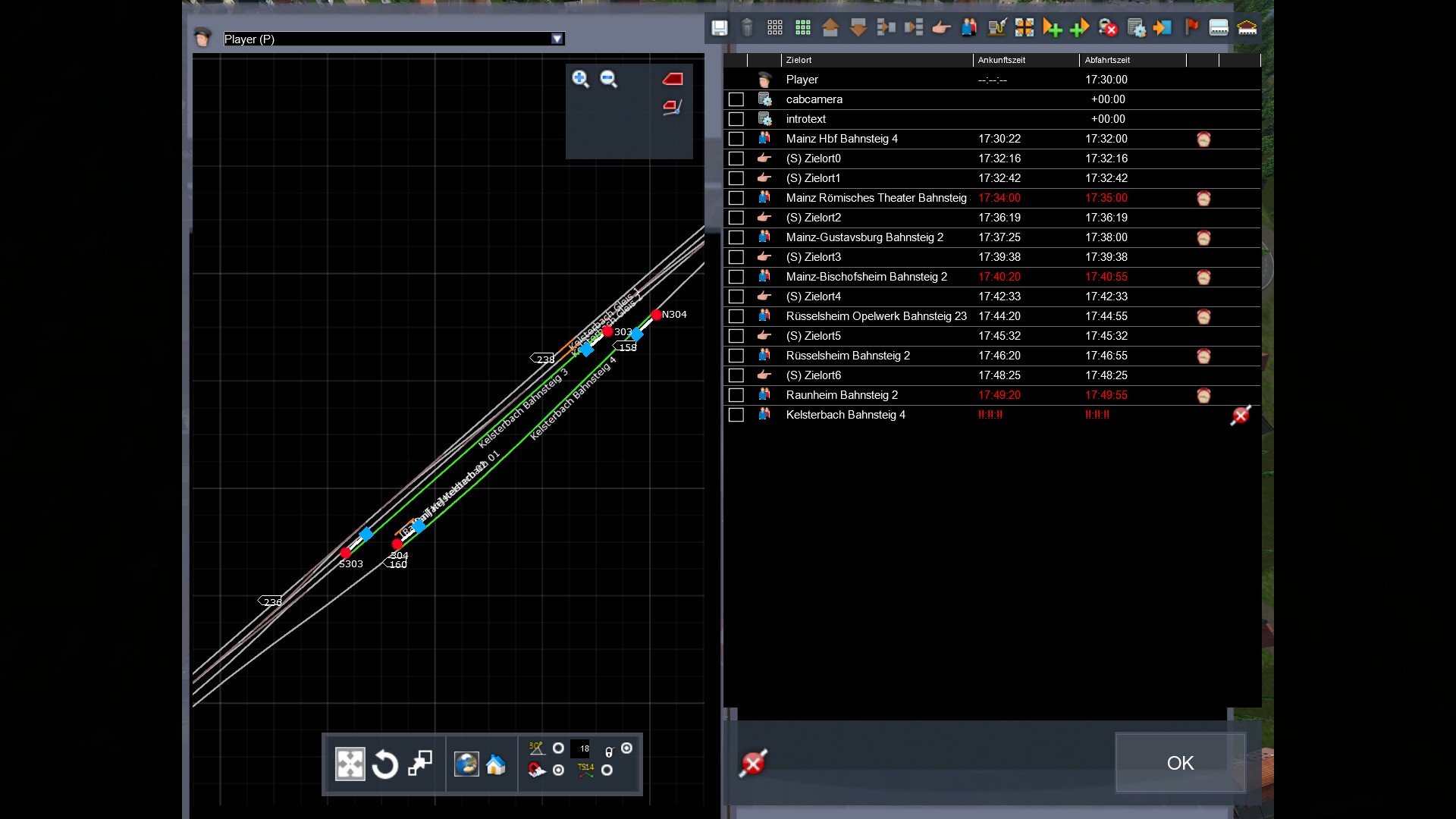Click the trash can delete icon
Viewport: 1456px width, 819px height.
tap(747, 28)
